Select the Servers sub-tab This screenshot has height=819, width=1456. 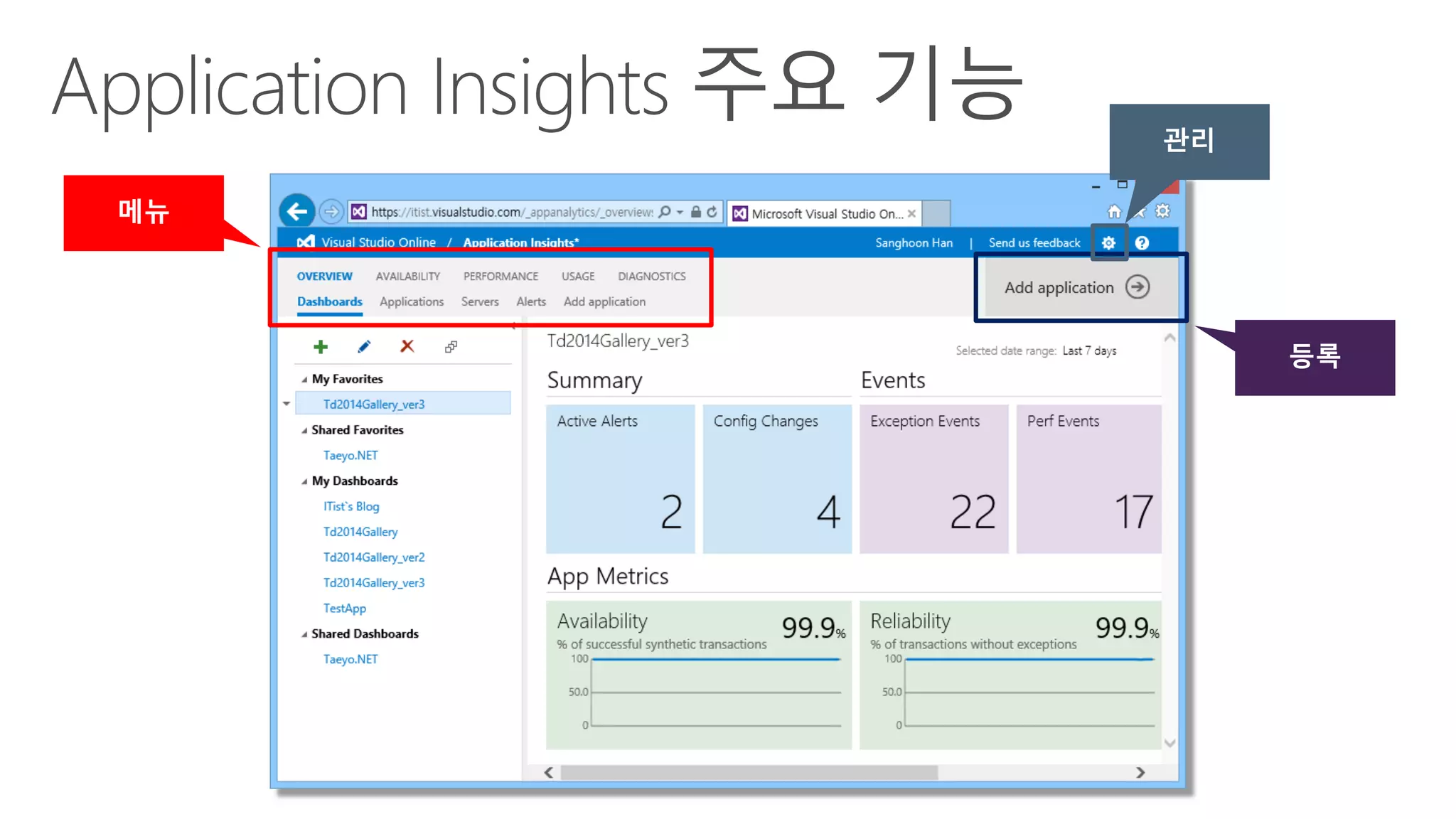pyautogui.click(x=480, y=301)
